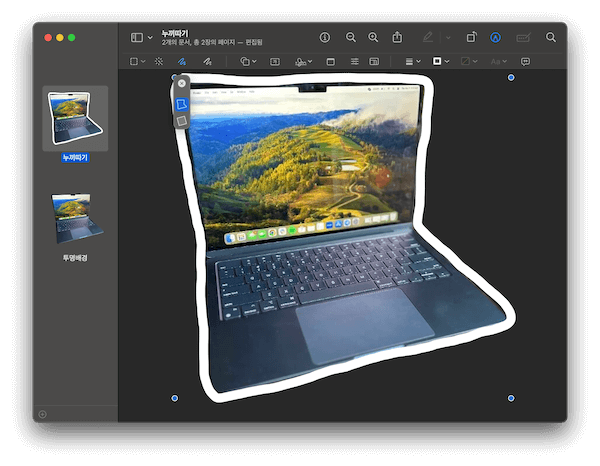Viewport: 600px width, 466px height.
Task: Toggle the Markup toolbar
Action: 496,37
